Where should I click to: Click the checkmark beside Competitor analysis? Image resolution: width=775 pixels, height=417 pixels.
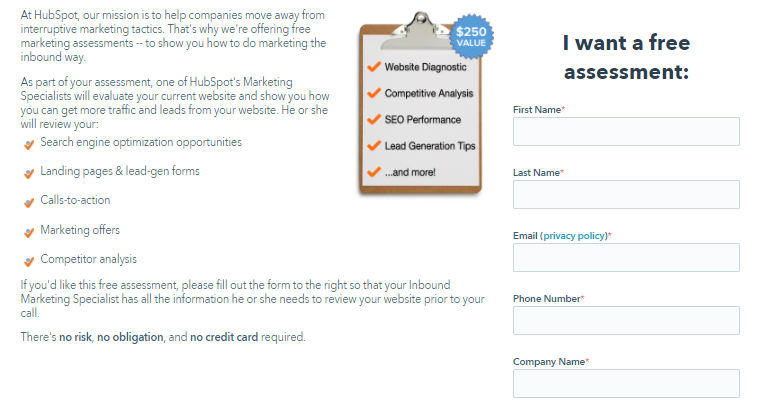[29, 261]
